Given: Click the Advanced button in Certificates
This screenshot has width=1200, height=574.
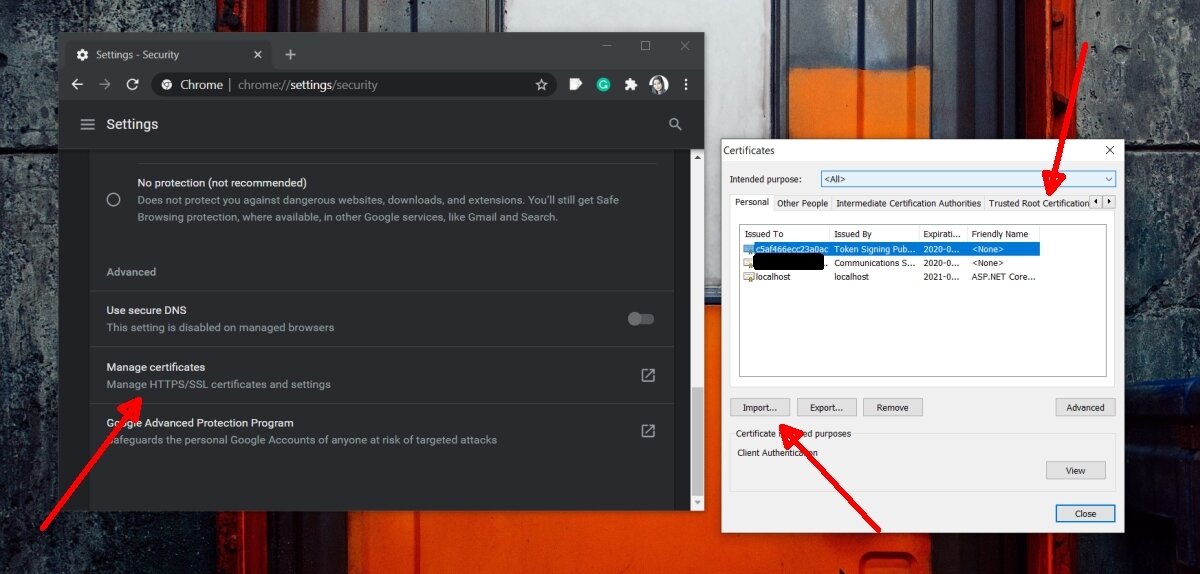Looking at the screenshot, I should point(1084,408).
